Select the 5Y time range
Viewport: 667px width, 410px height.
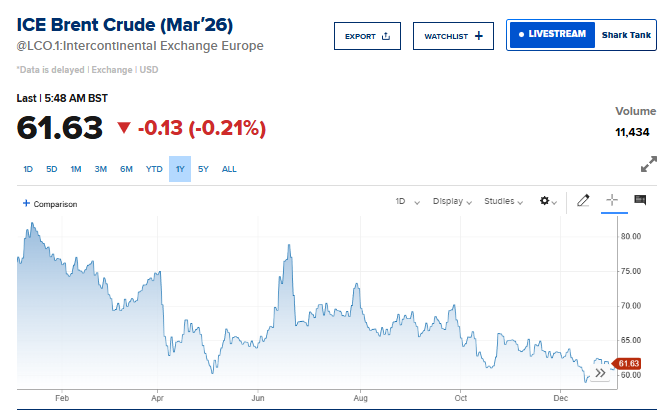coord(203,169)
